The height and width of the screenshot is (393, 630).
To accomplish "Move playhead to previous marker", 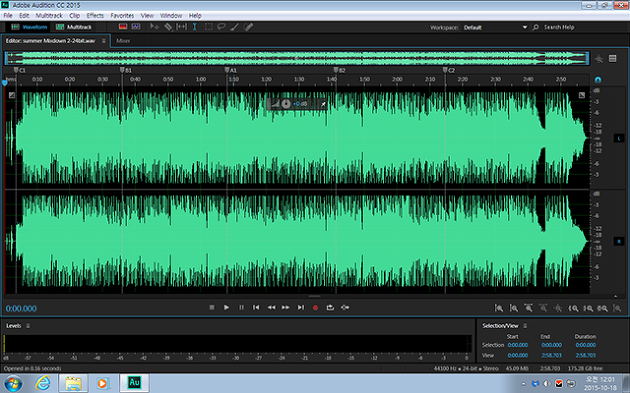I will pyautogui.click(x=256, y=307).
